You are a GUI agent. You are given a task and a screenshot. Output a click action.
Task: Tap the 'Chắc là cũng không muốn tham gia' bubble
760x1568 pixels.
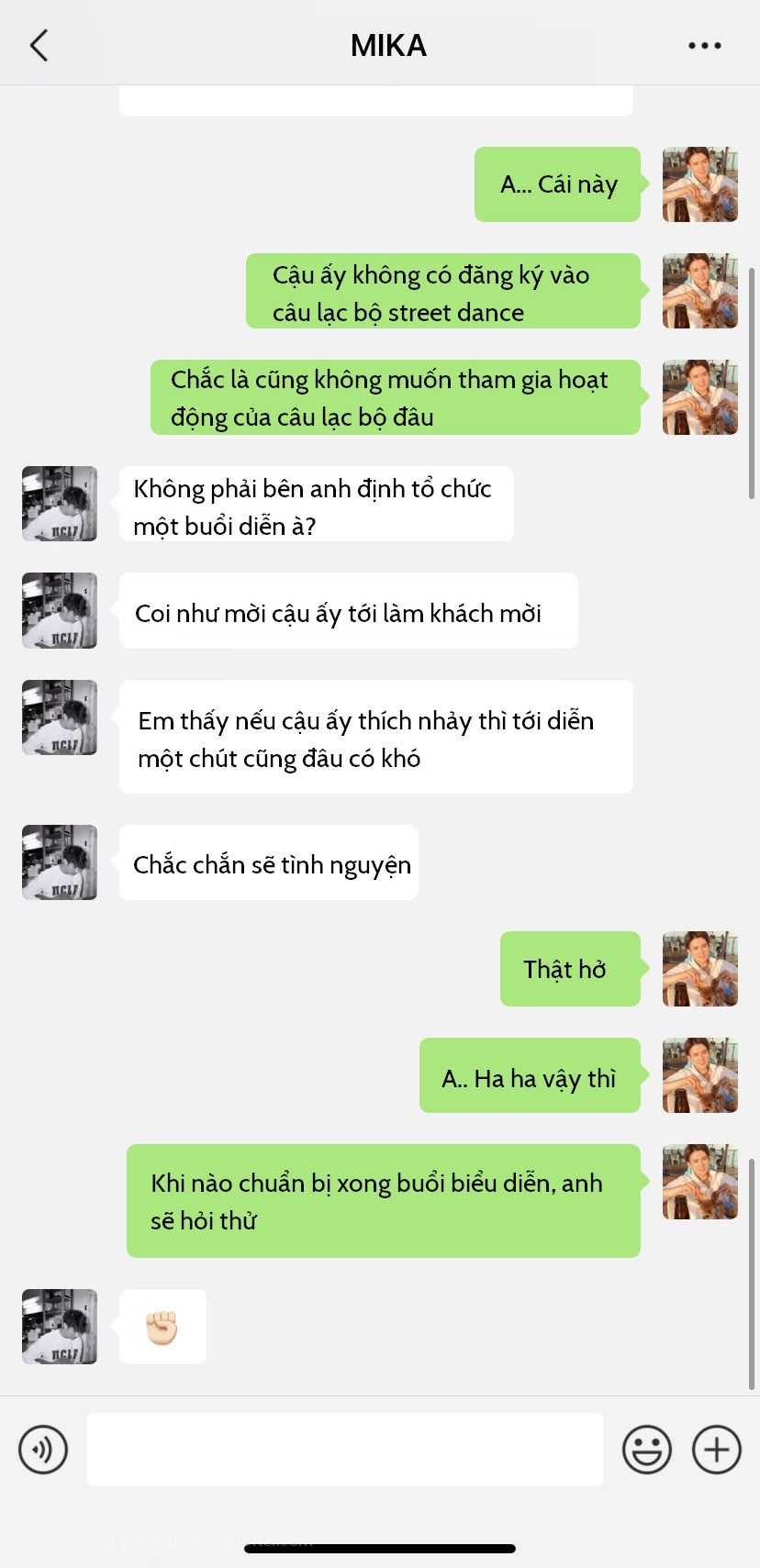(396, 397)
